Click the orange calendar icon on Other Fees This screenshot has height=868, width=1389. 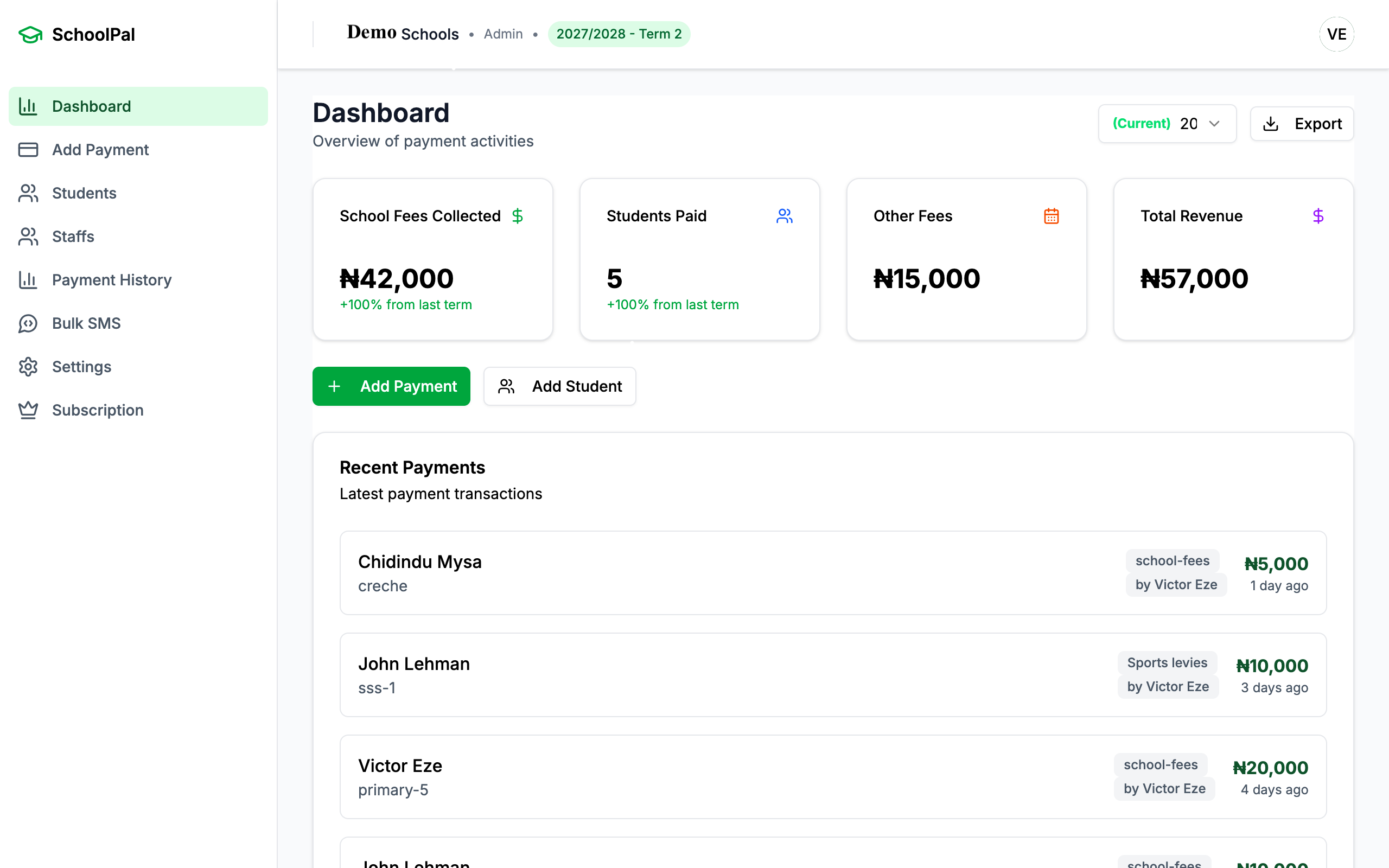pos(1051,216)
